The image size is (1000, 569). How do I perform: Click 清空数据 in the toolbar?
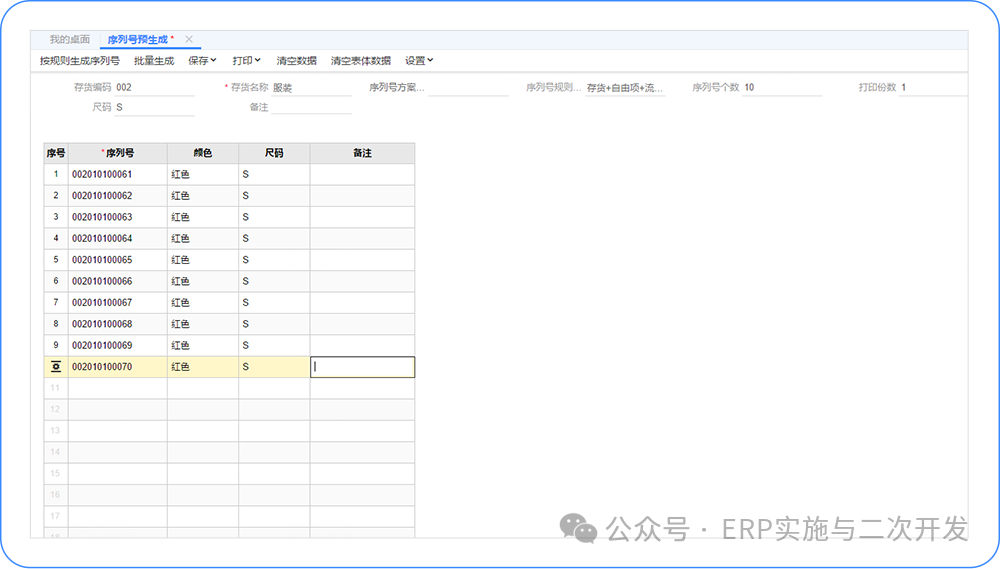click(296, 61)
